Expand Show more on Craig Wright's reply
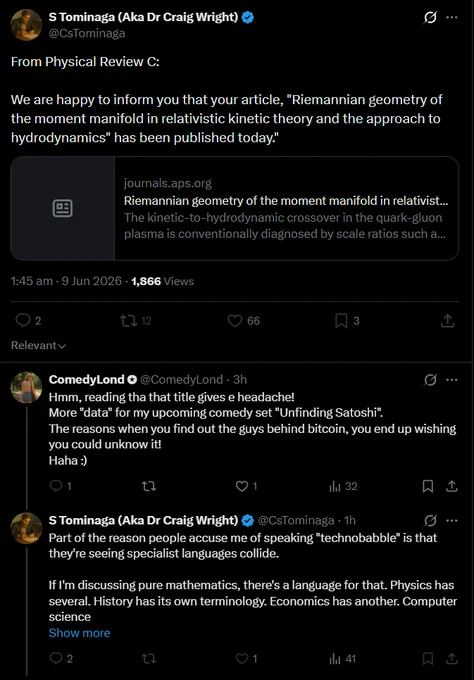Image resolution: width=474 pixels, height=680 pixels. (x=79, y=633)
